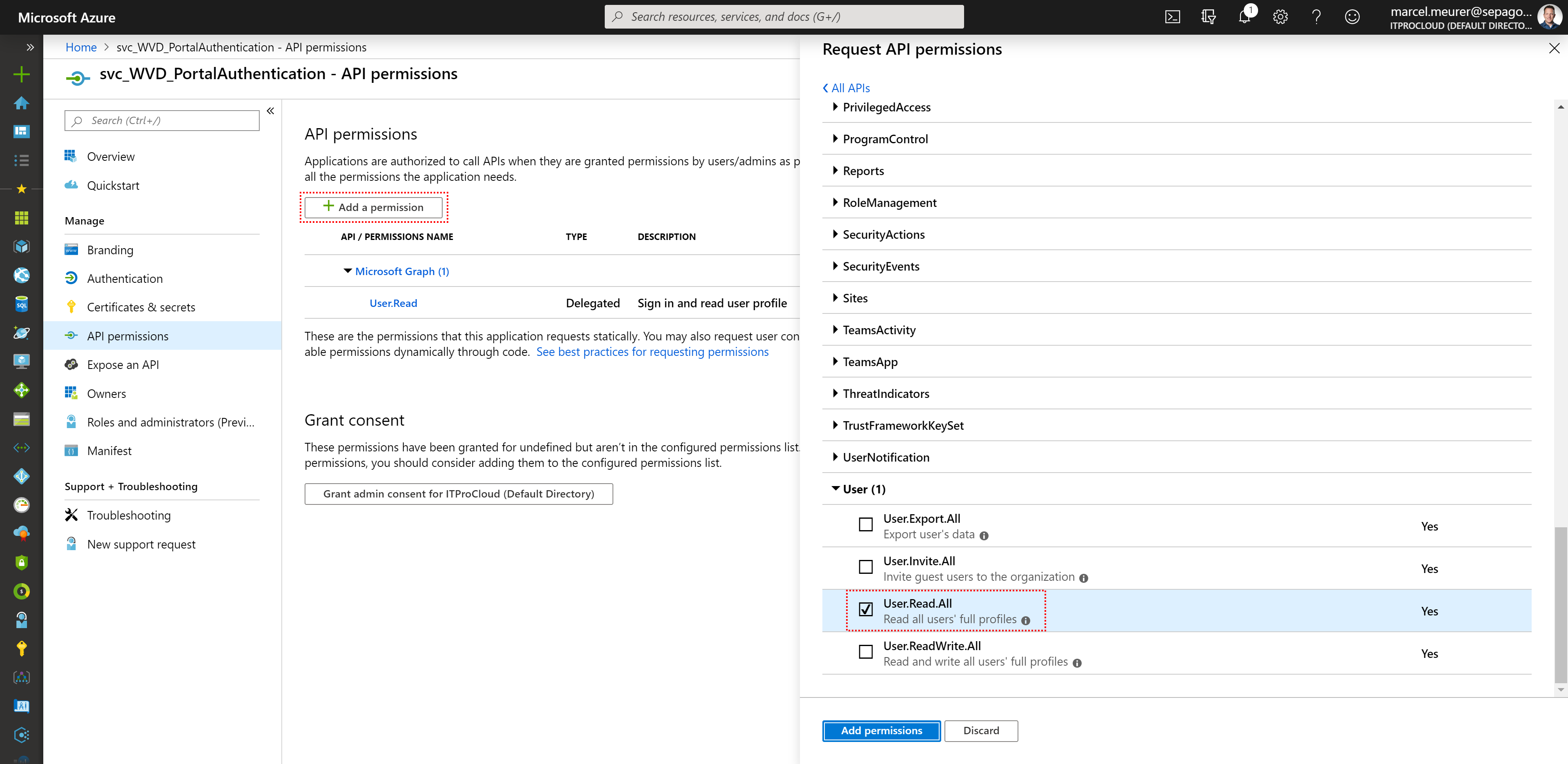1568x764 pixels.
Task: Open the feedback smiley icon
Action: tap(1352, 17)
